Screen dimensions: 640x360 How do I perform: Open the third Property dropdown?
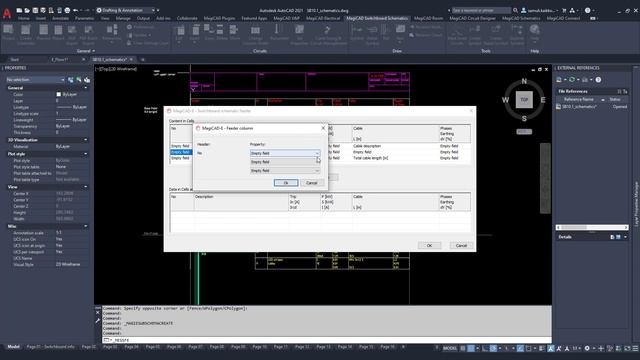pyautogui.click(x=285, y=171)
